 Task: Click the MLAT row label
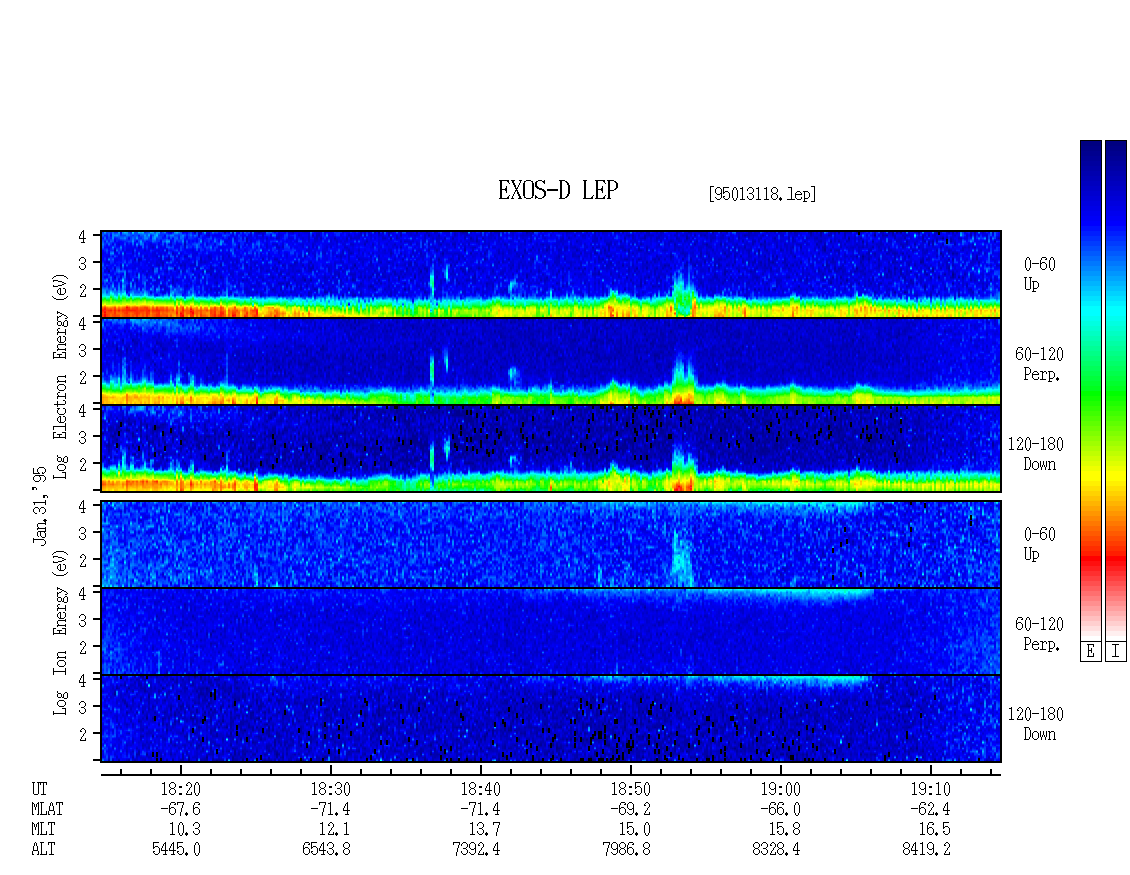48,809
